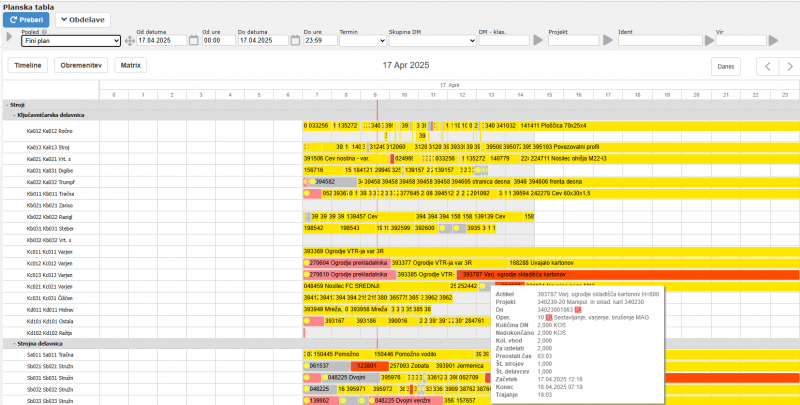Expand the Termin dropdown
Screen dimensions: 800x405
[362, 41]
